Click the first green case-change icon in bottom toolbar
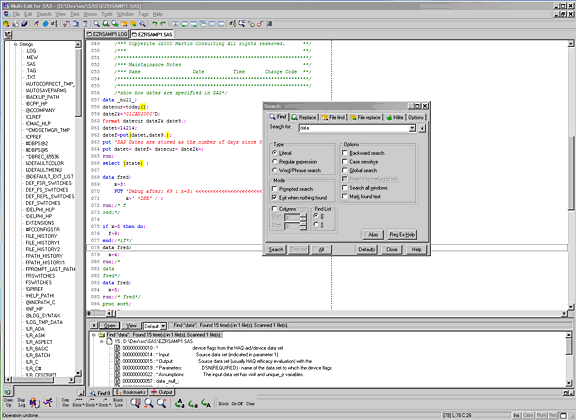The image size is (576, 420). pyautogui.click(x=180, y=403)
